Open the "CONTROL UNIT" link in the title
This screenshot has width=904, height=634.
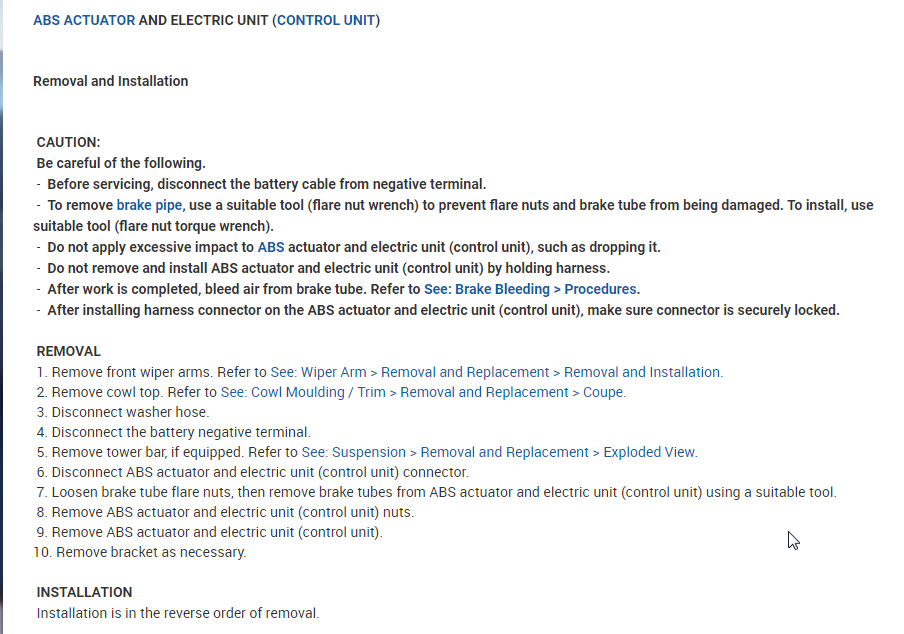pyautogui.click(x=326, y=20)
